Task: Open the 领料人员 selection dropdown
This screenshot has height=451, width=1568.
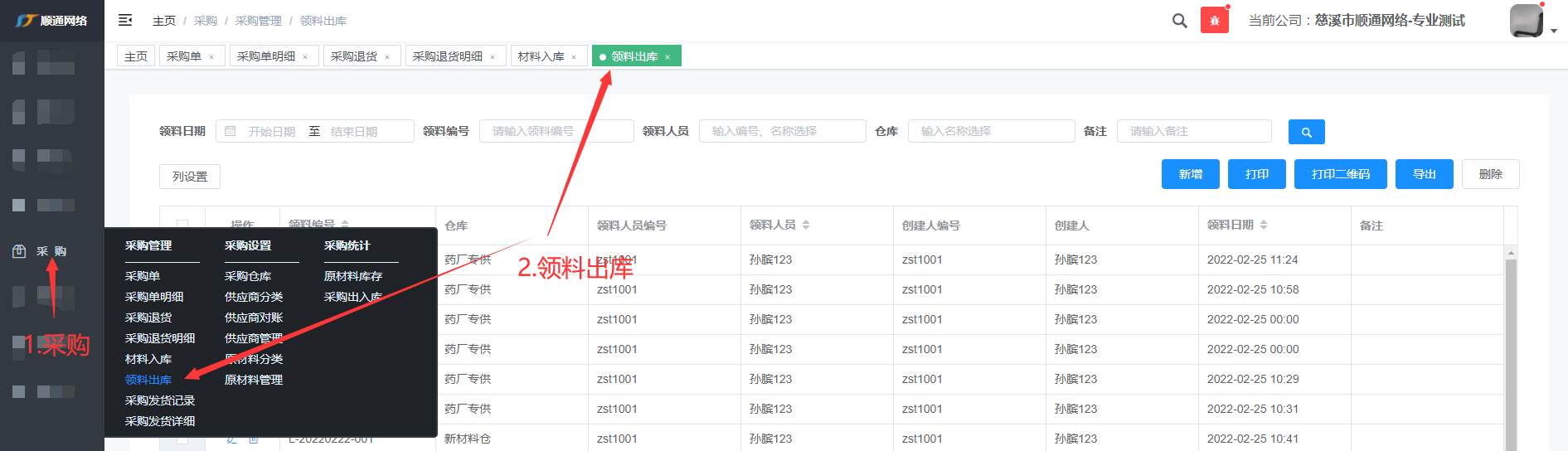Action: [782, 131]
